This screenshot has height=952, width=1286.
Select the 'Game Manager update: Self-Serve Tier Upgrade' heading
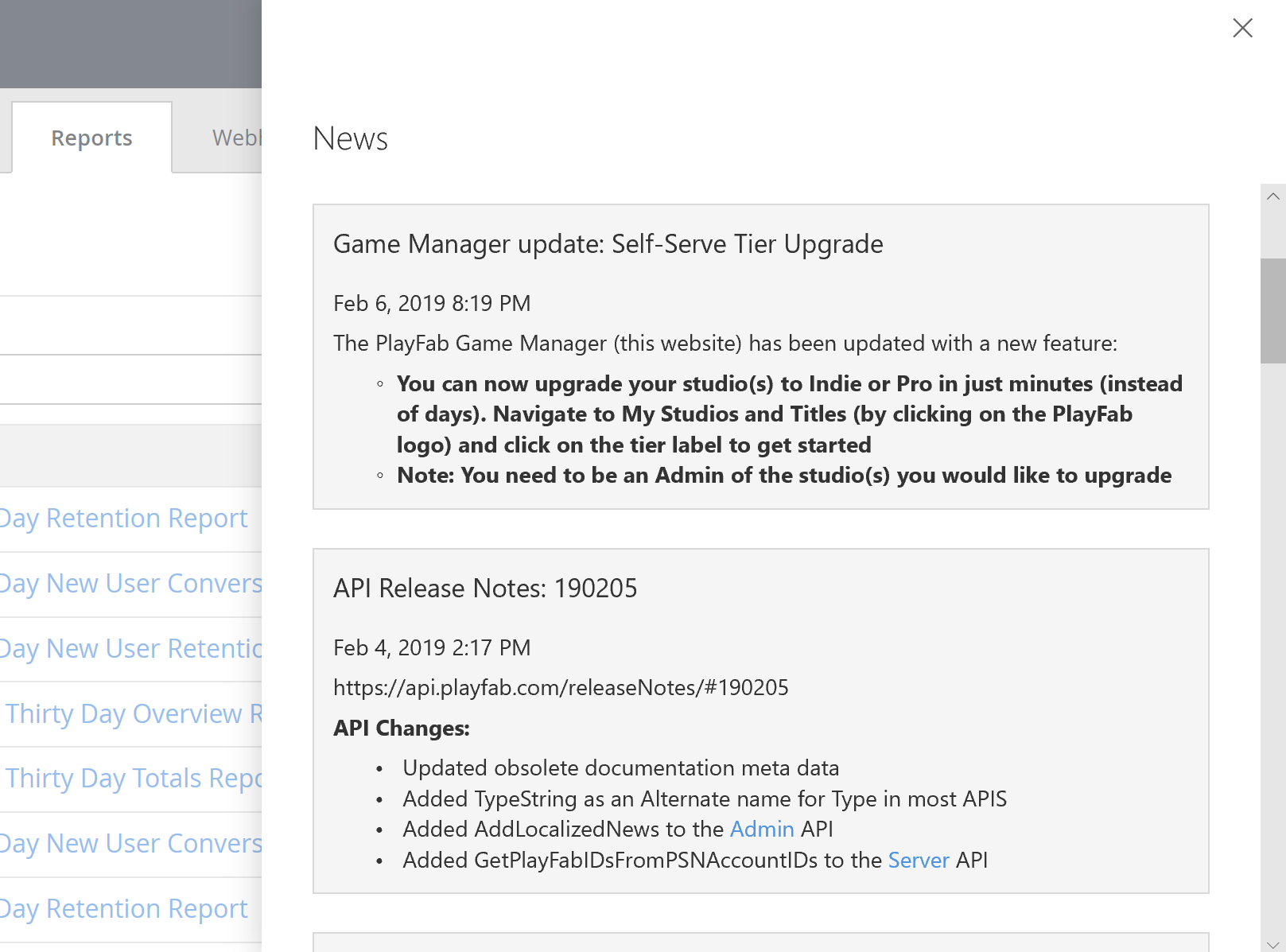608,244
